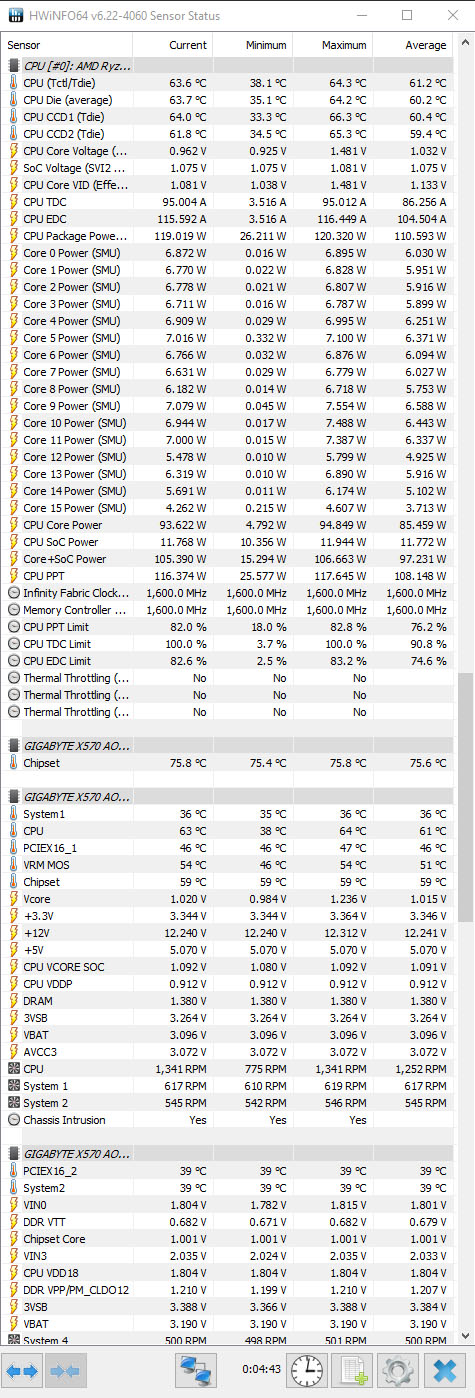
Task: Close sensor window with blue X icon
Action: tap(445, 1369)
